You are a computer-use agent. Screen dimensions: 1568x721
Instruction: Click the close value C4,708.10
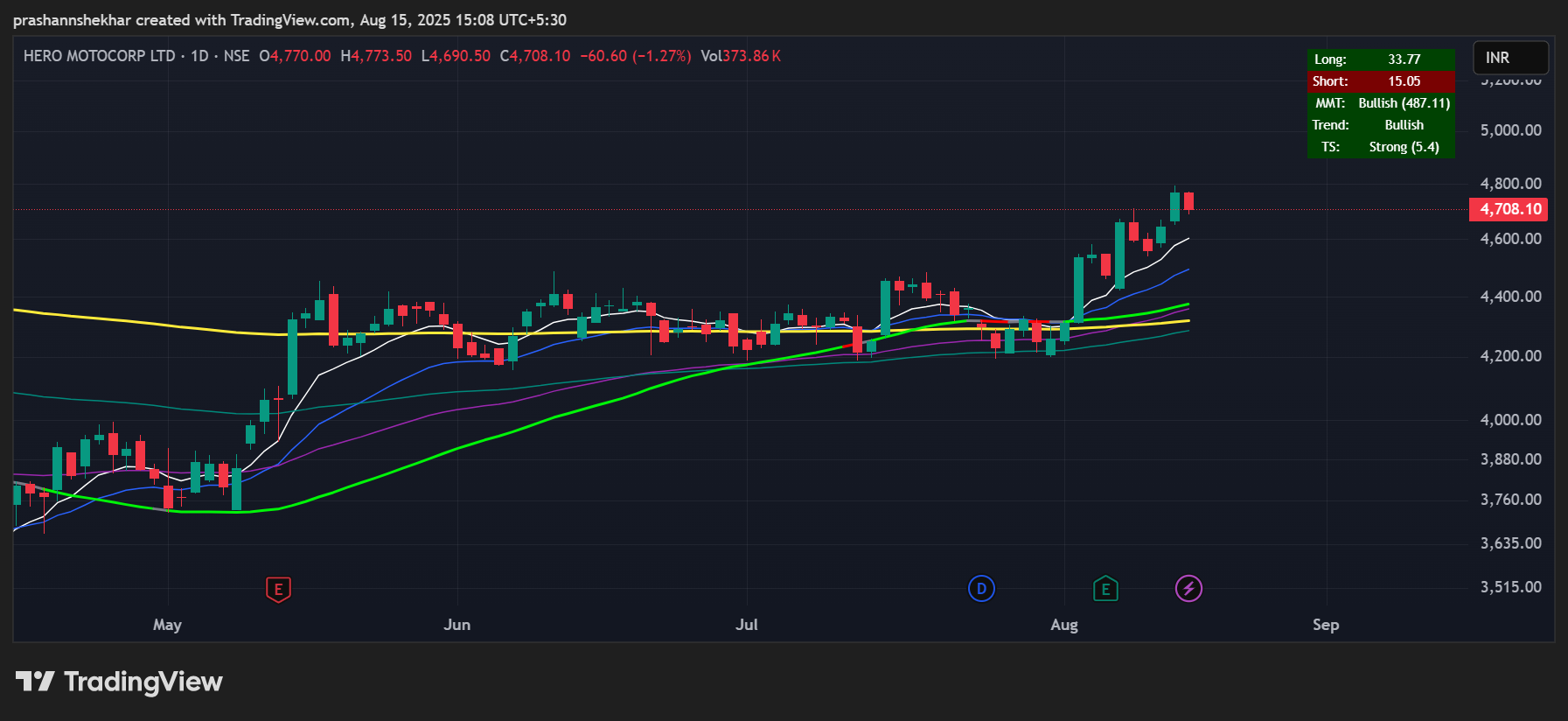535,56
